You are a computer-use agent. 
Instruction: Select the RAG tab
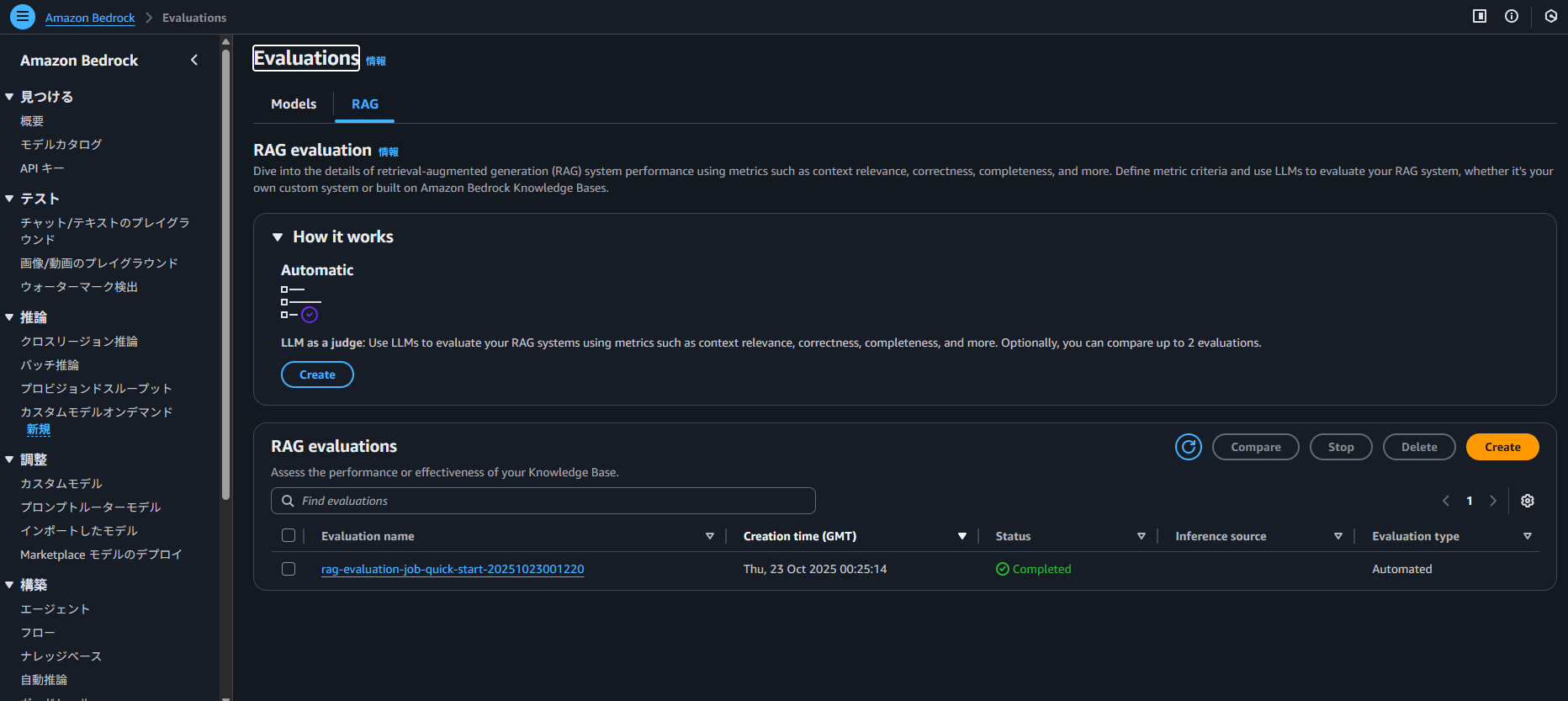[364, 104]
